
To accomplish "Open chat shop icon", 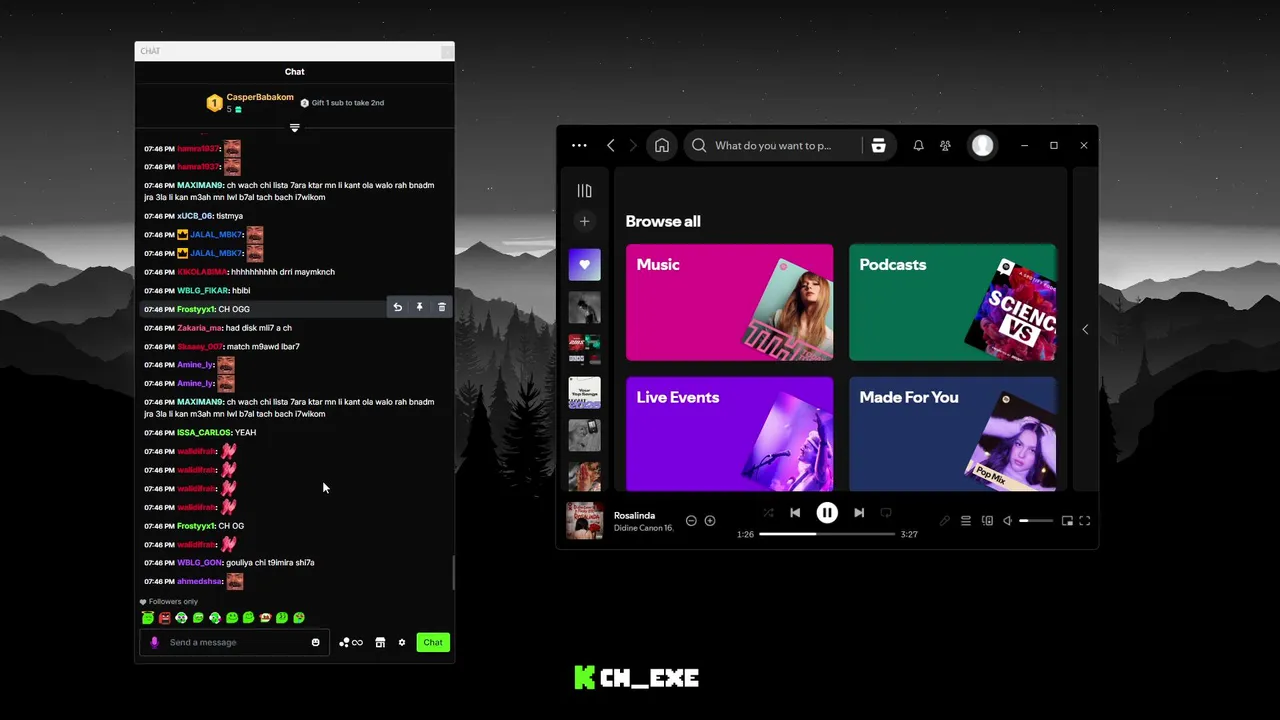I will 380,642.
